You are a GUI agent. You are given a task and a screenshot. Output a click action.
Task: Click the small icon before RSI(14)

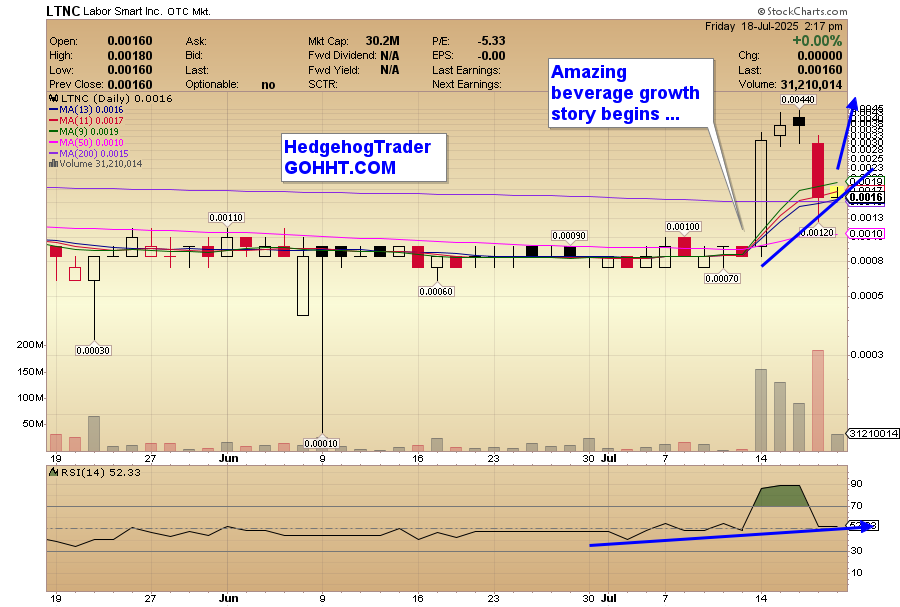53,472
